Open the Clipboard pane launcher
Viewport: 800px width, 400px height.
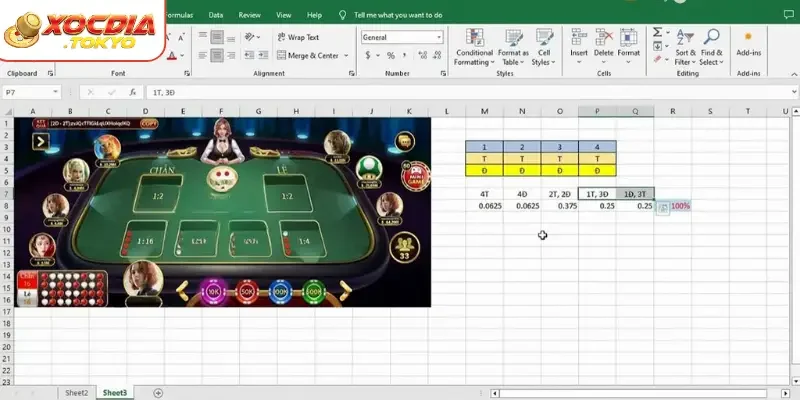(x=50, y=73)
